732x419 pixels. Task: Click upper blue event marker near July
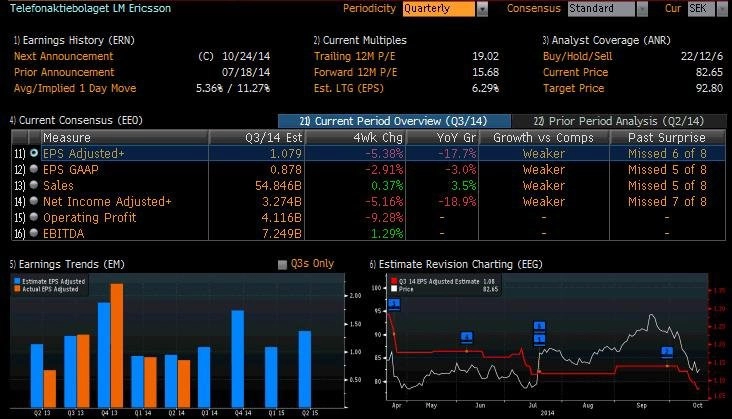(x=539, y=326)
